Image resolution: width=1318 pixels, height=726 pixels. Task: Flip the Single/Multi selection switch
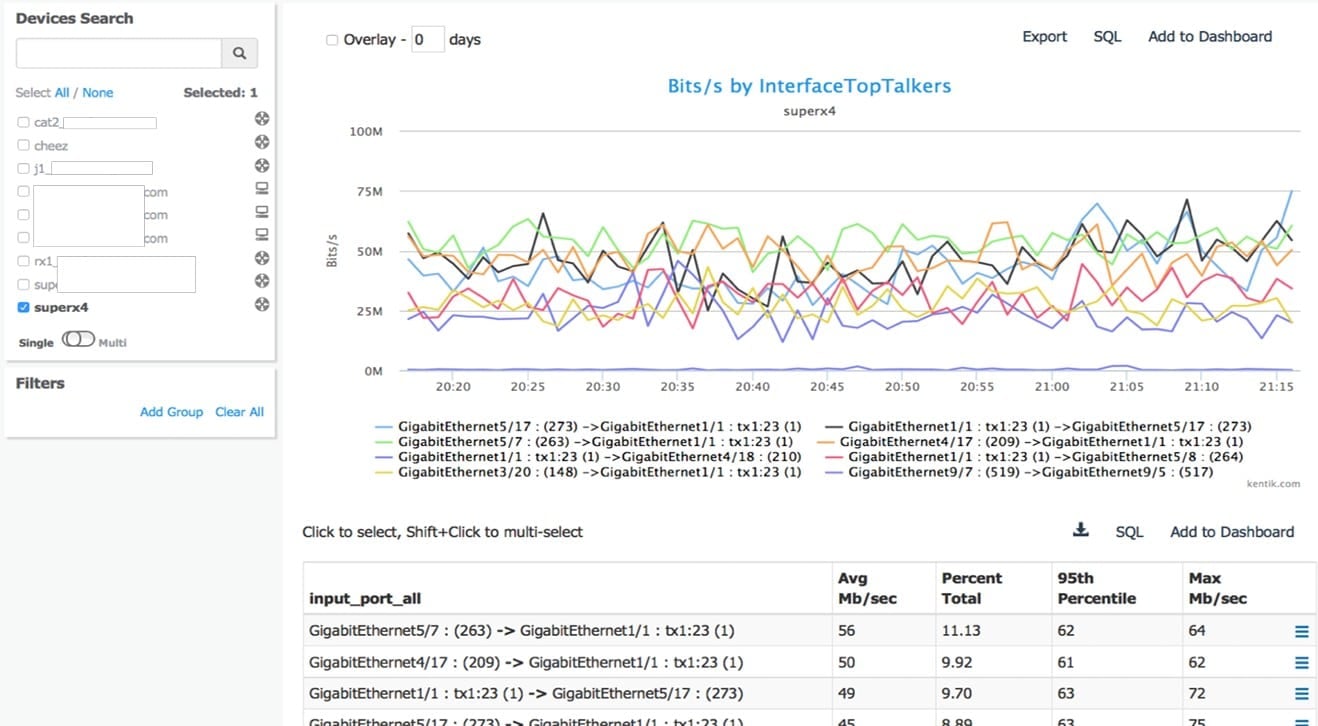pos(77,340)
